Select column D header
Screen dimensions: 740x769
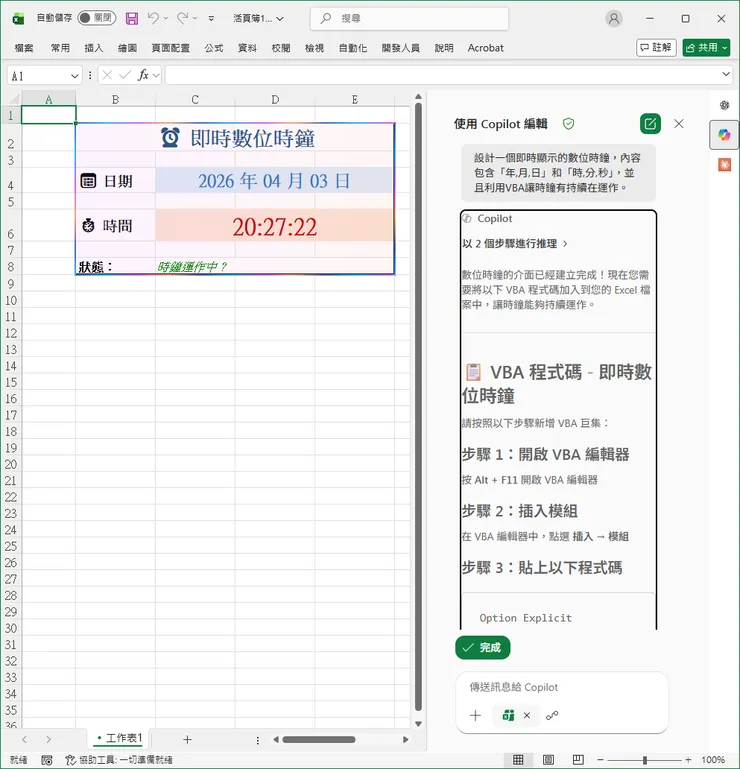[x=275, y=100]
